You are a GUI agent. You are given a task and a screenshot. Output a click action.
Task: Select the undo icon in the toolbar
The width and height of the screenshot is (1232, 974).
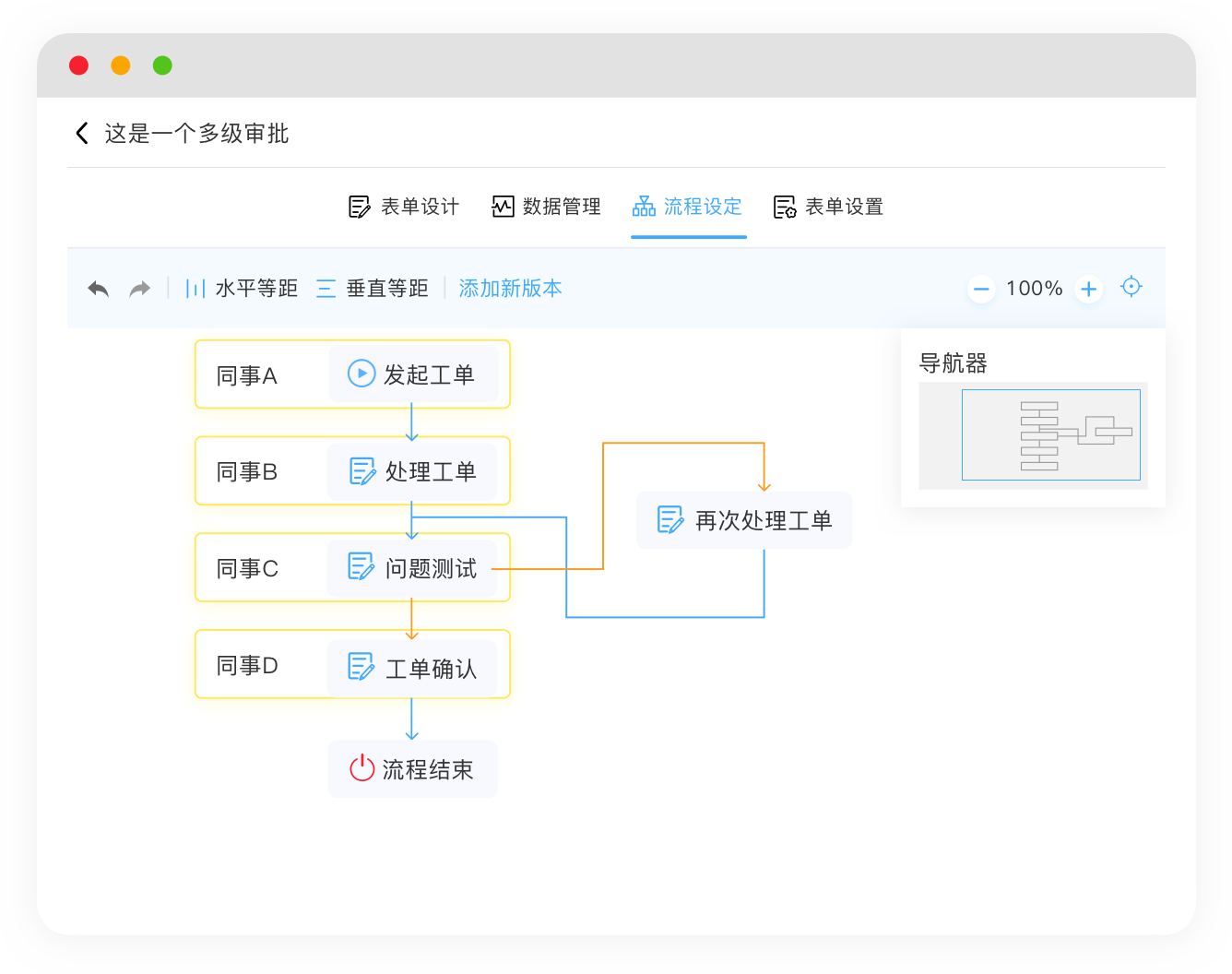[x=98, y=288]
